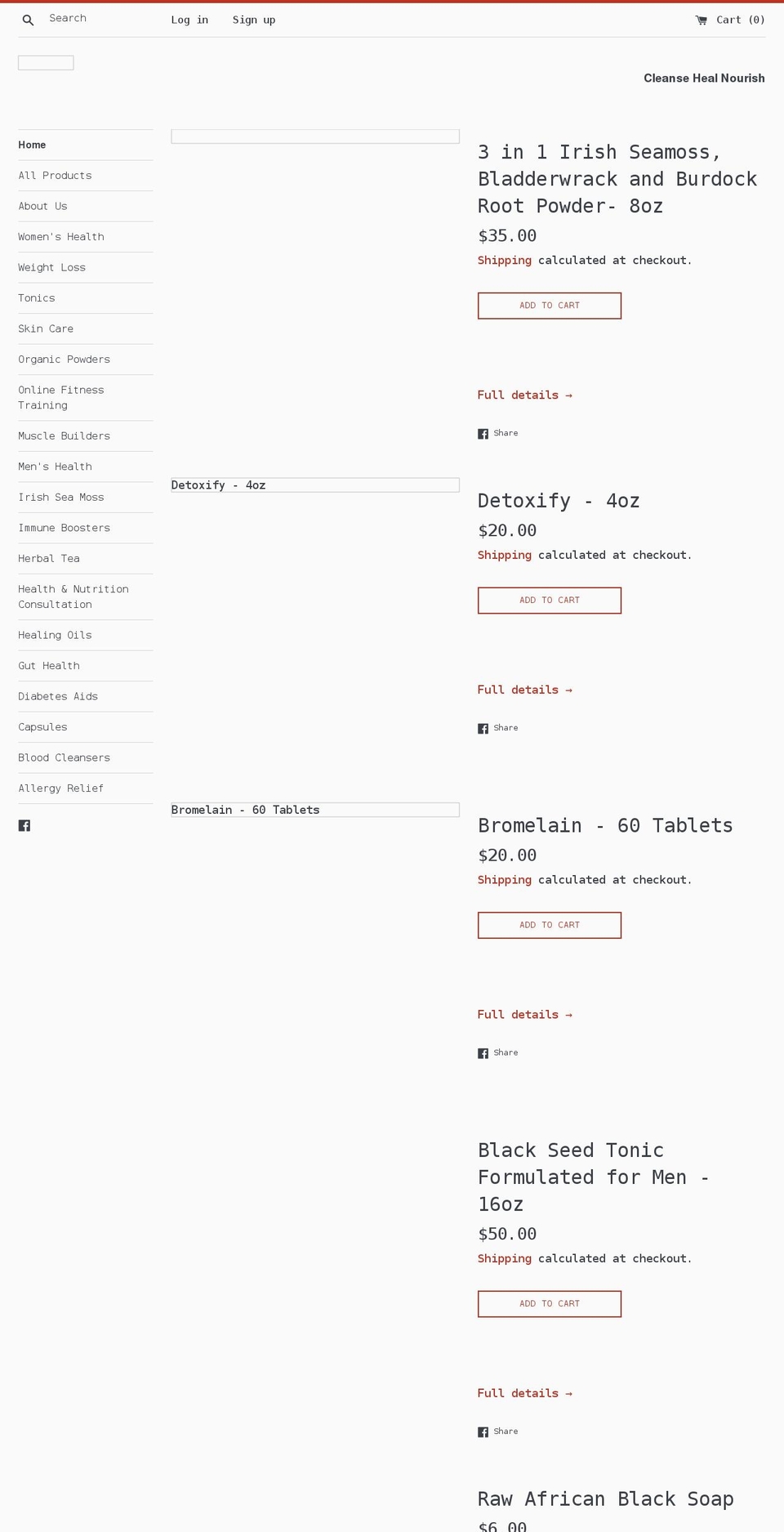Open the store's Facebook page from the sidebar
The width and height of the screenshot is (784, 1532).
24,825
